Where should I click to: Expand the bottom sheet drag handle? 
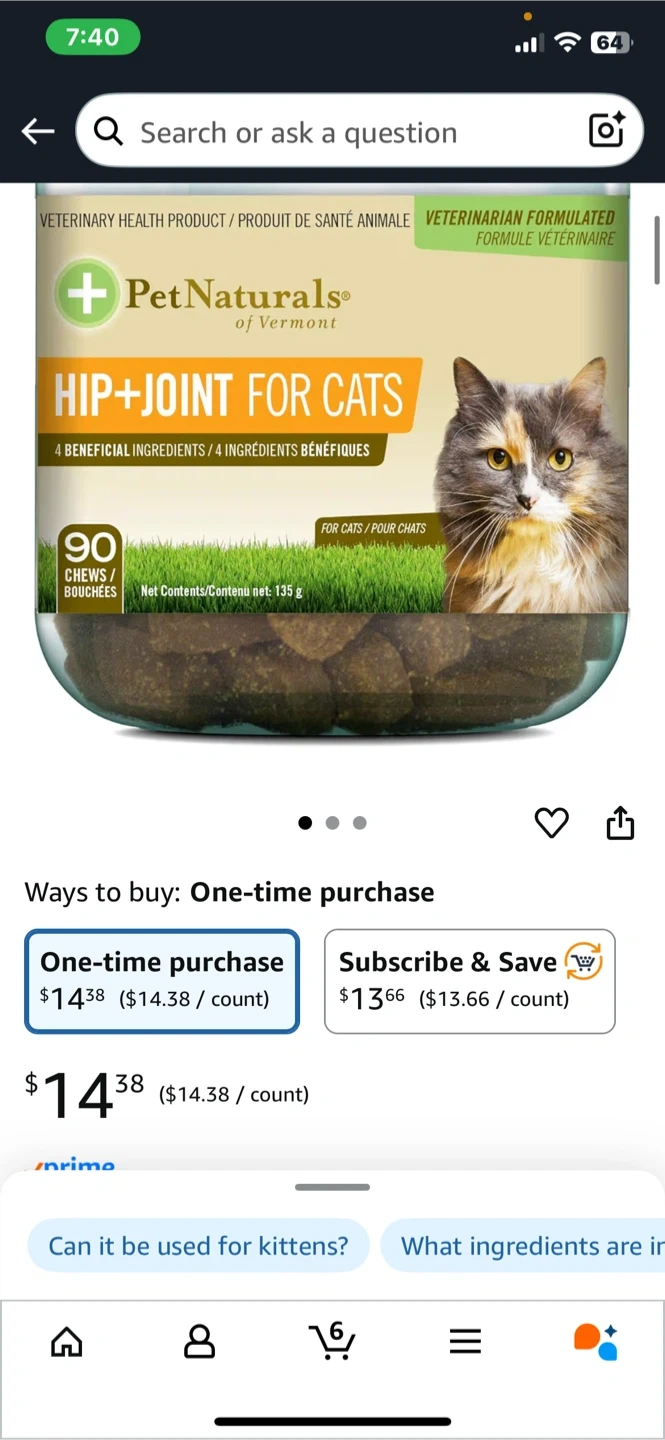click(332, 1187)
